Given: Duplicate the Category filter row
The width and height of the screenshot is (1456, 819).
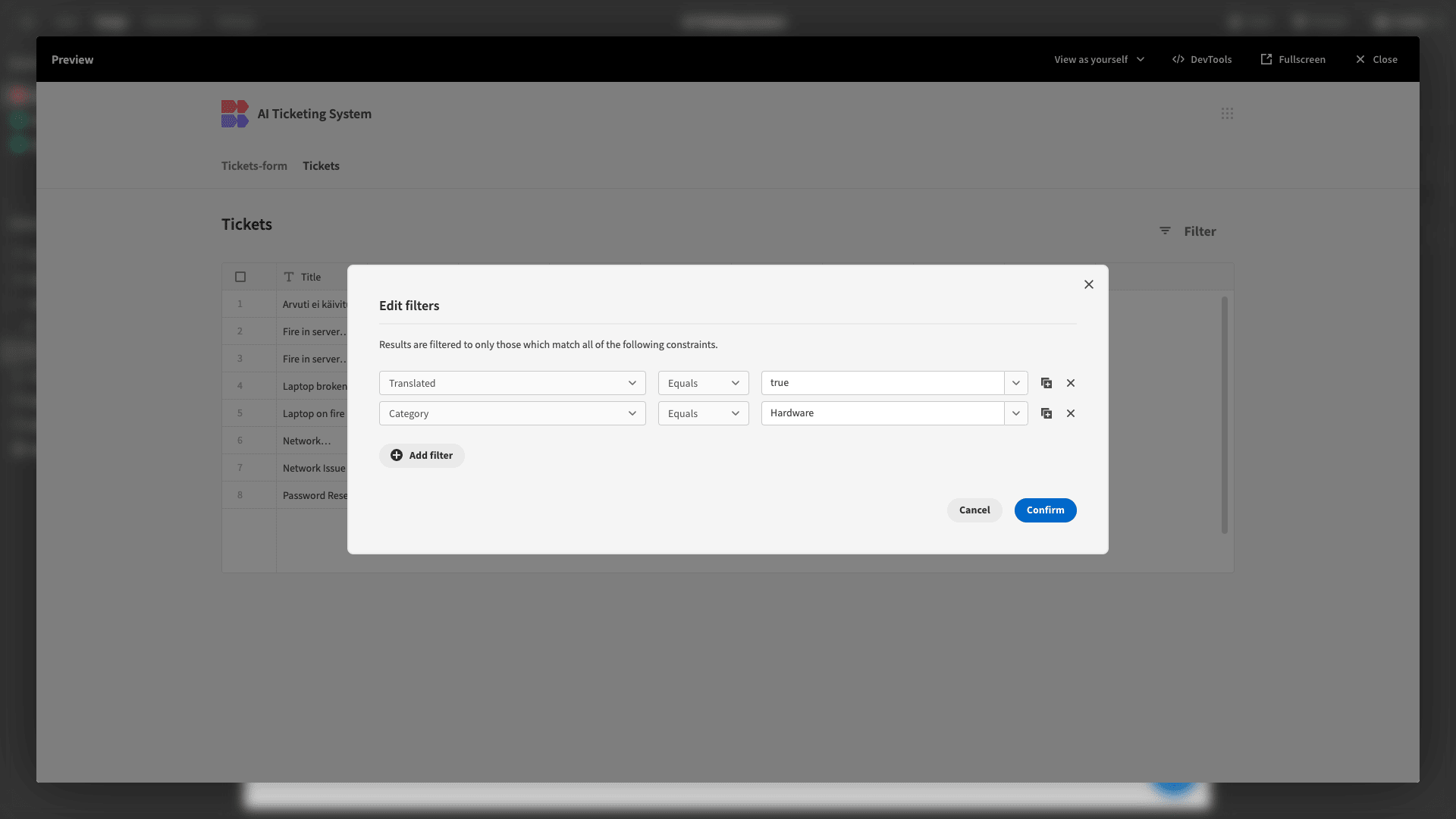Looking at the screenshot, I should pos(1046,413).
